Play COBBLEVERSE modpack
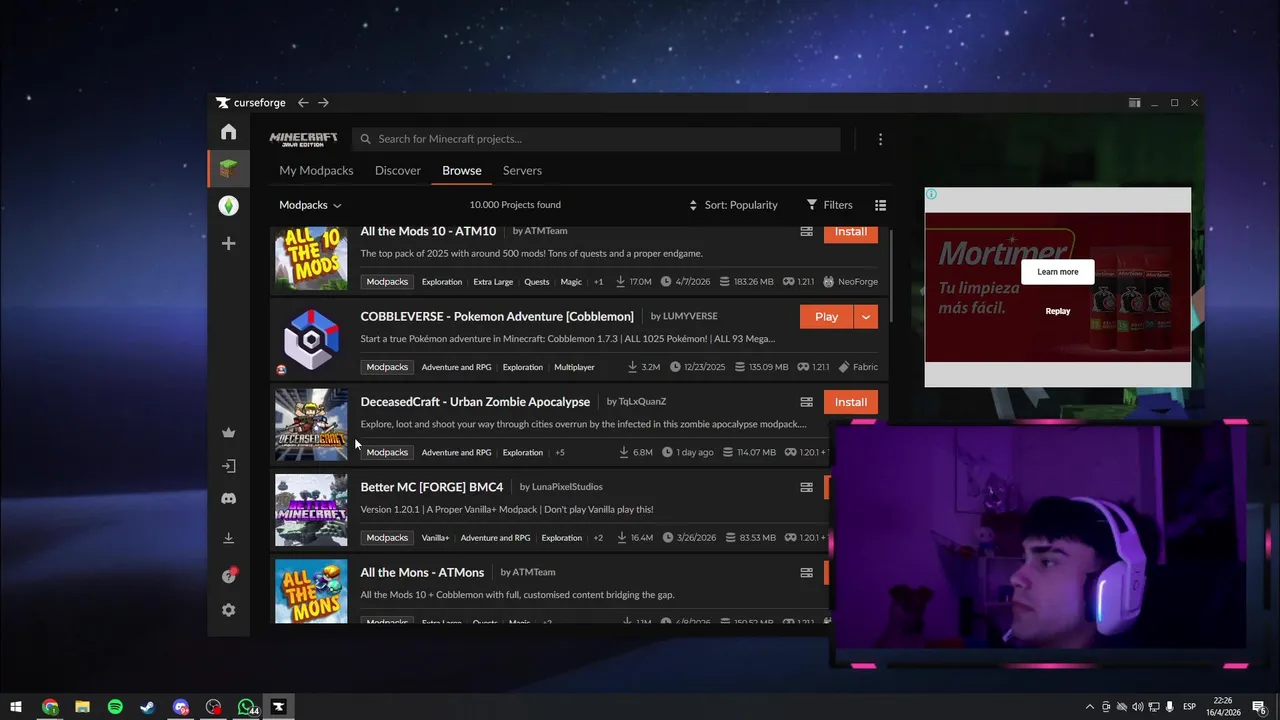The height and width of the screenshot is (720, 1280). 827,317
